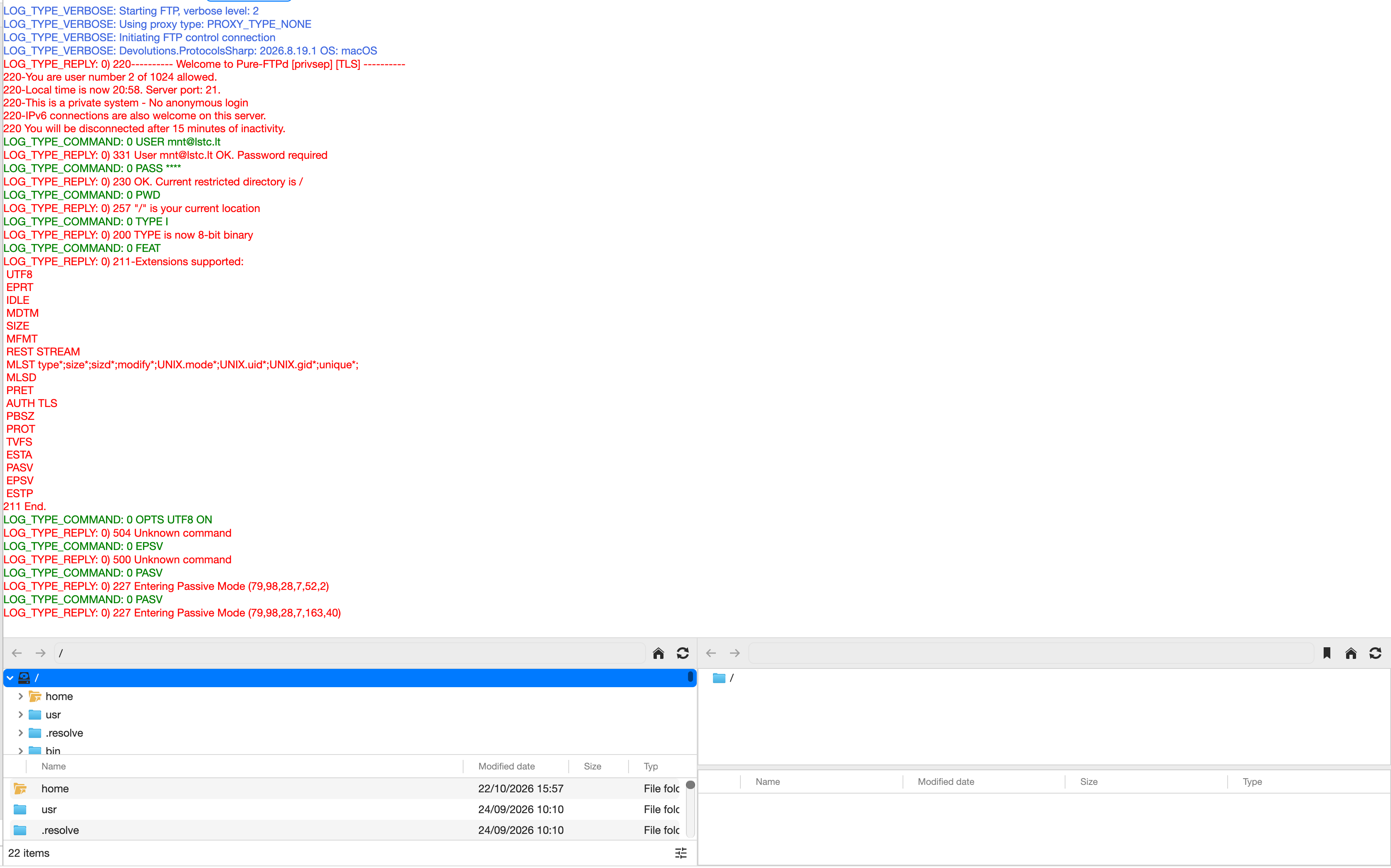Sort left file list by Modified date
The image size is (1391, 868).
(506, 767)
